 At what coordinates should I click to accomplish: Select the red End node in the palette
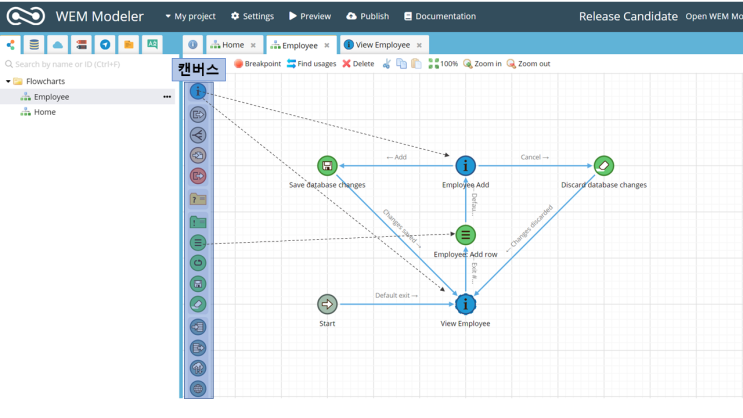198,176
